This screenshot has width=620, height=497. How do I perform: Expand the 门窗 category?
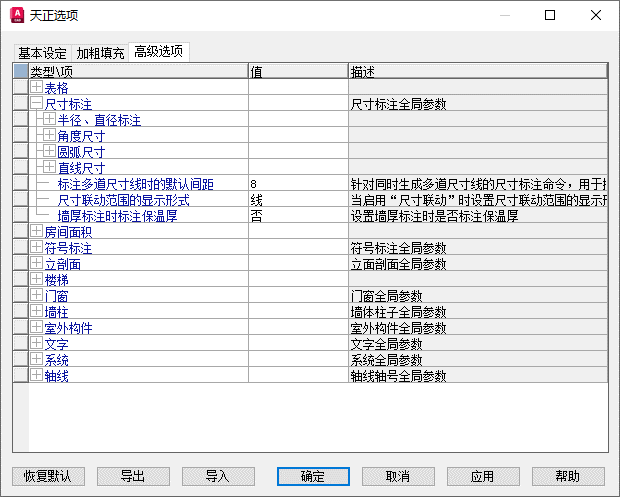point(37,296)
